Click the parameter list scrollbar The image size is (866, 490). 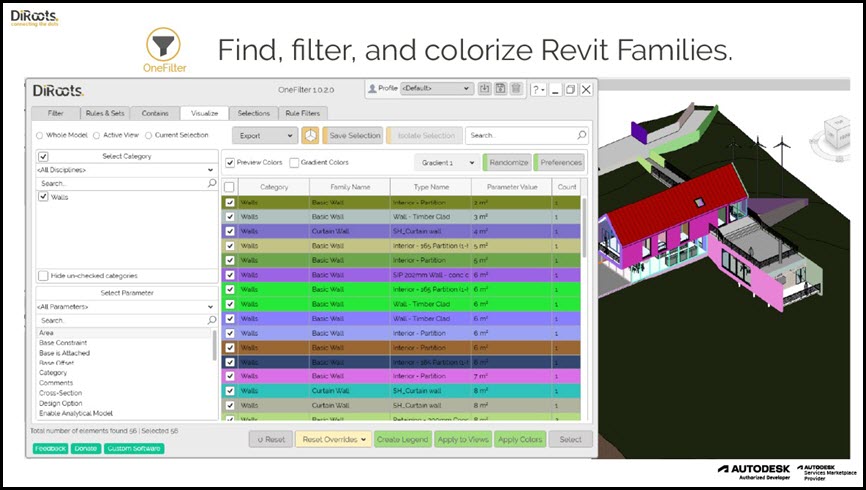coord(215,345)
